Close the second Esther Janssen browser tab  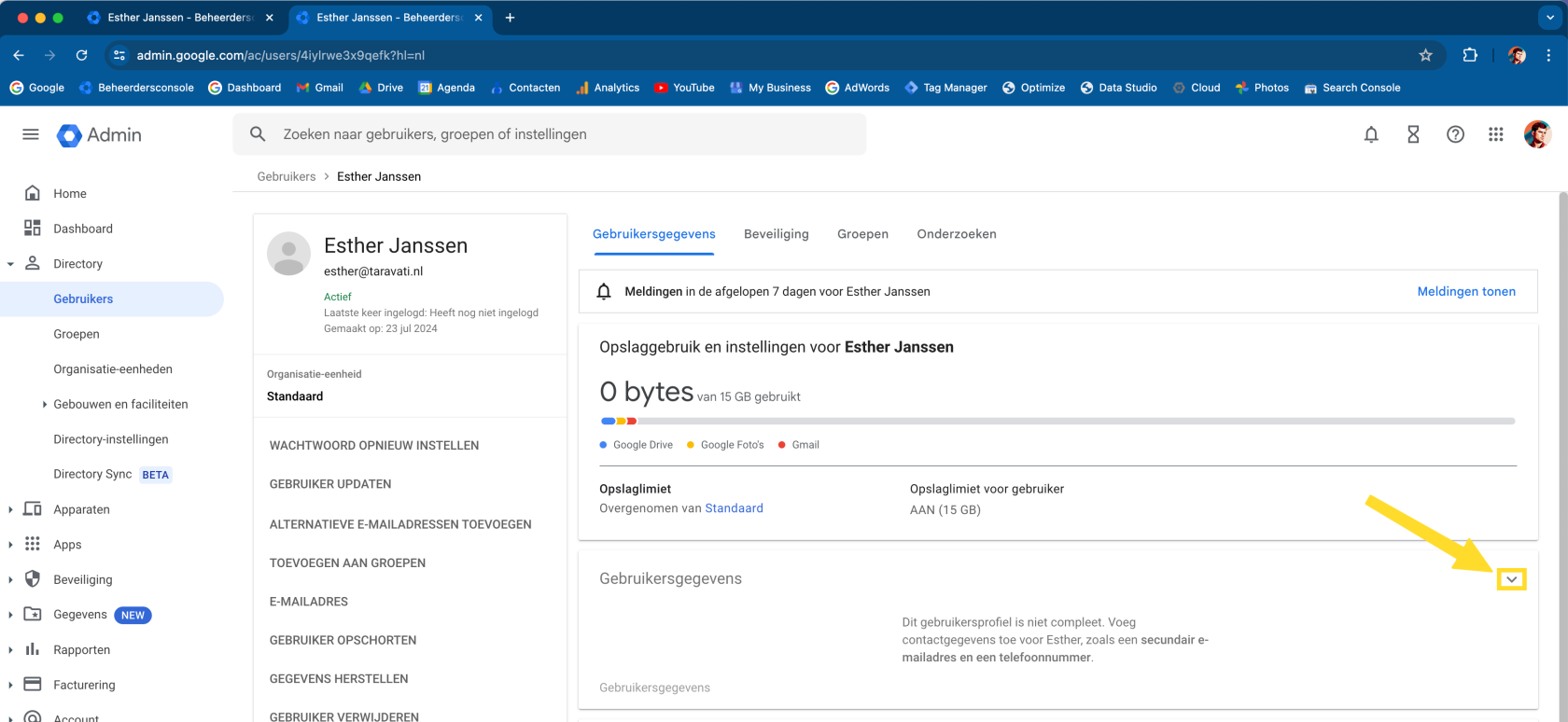point(479,18)
